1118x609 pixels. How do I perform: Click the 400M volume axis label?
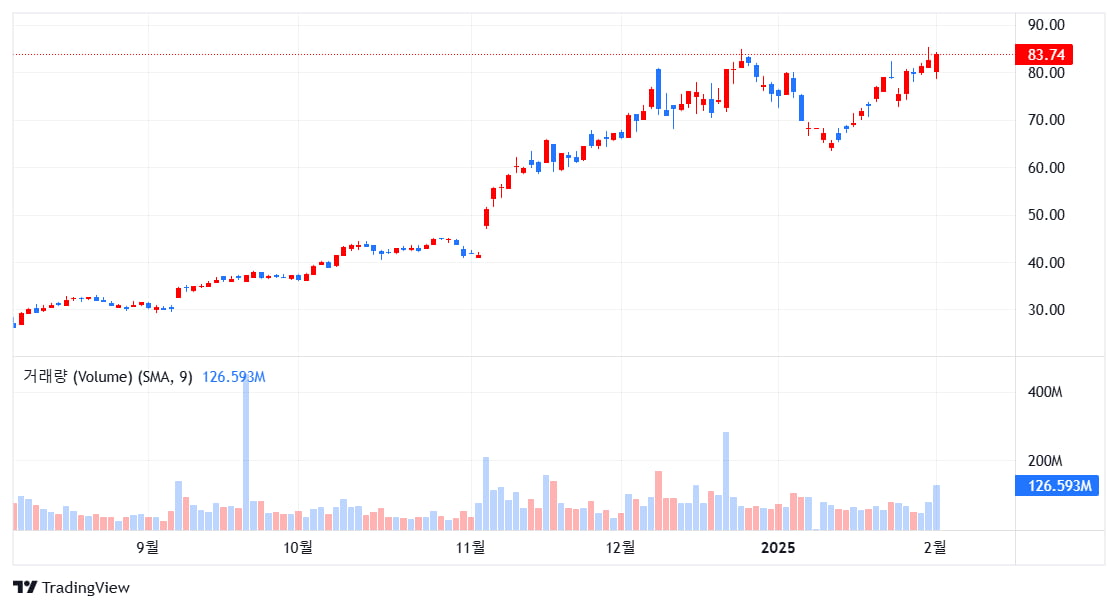(x=1045, y=392)
